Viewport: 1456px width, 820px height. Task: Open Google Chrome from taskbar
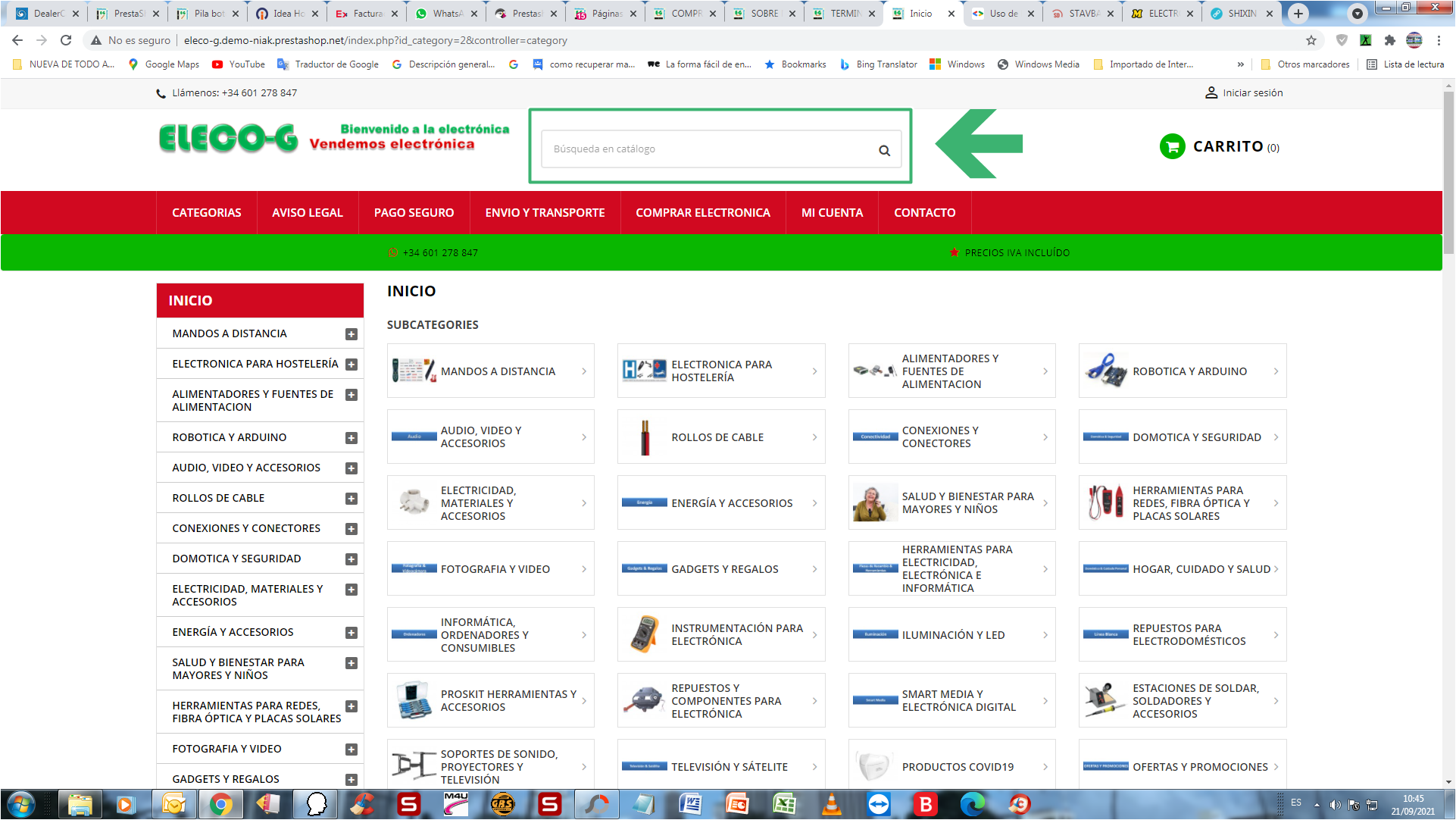pos(220,804)
